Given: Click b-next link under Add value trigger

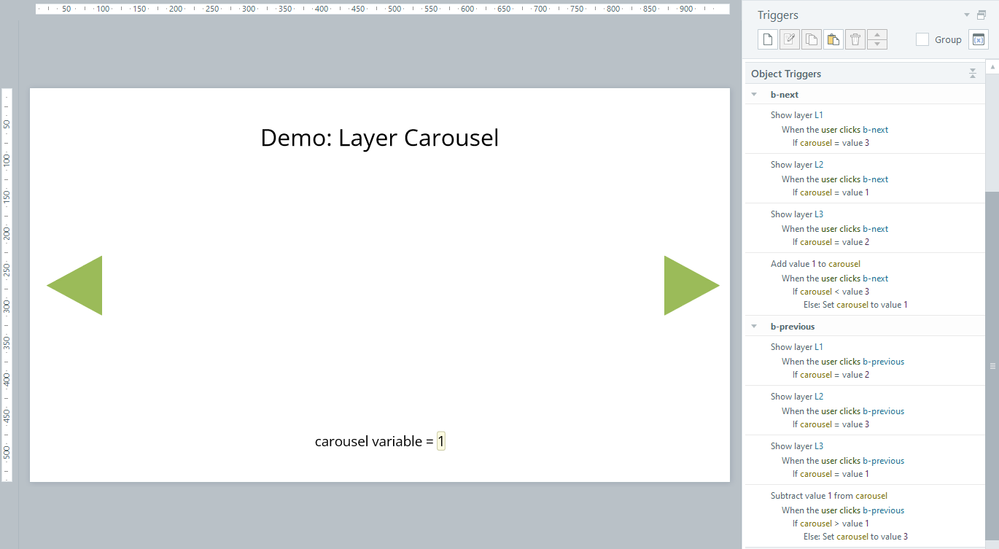Looking at the screenshot, I should pos(875,279).
